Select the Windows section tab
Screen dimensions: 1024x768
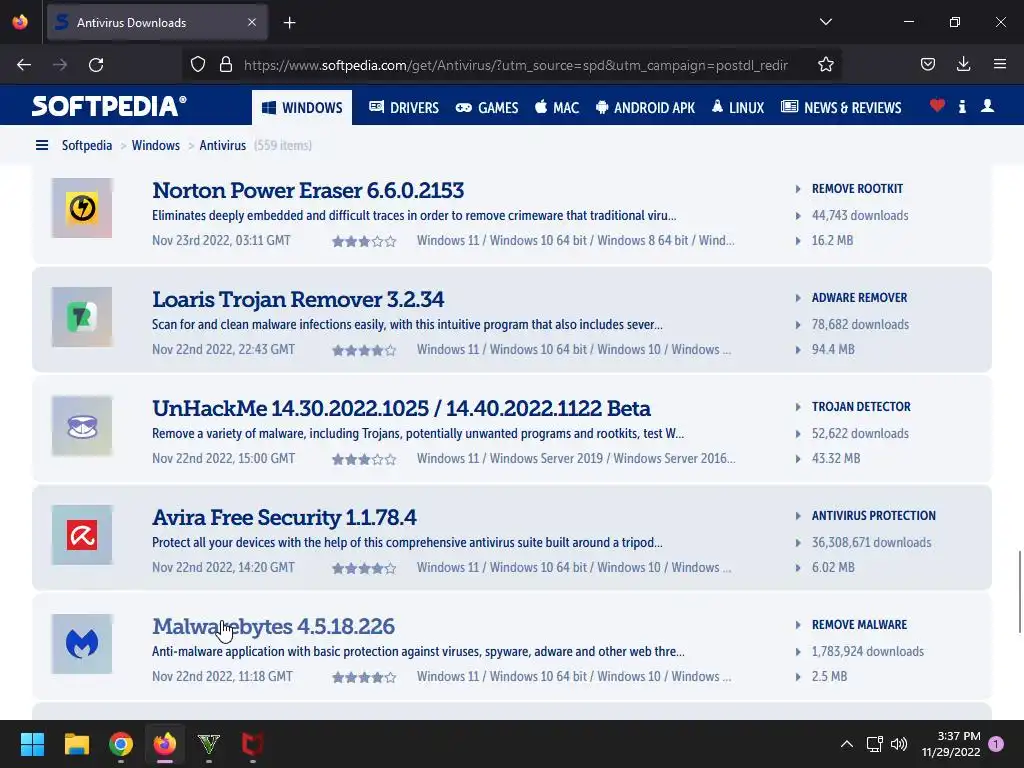point(302,108)
